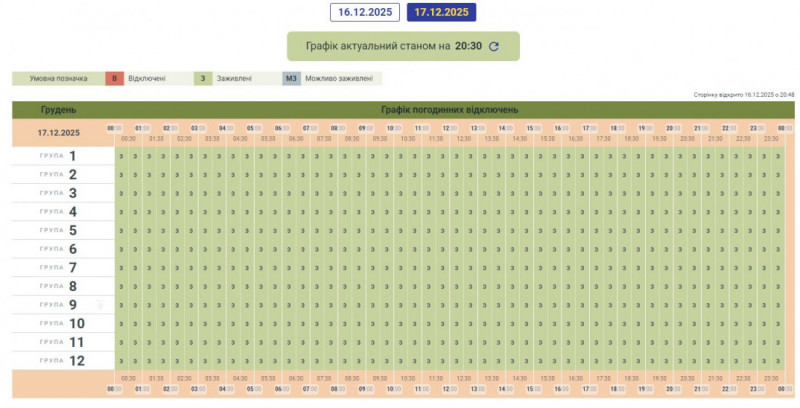Viewport: 800px width, 408px height.
Task: Click the blue 'МЗ' possibly-powered legend swatch
Action: click(x=291, y=78)
